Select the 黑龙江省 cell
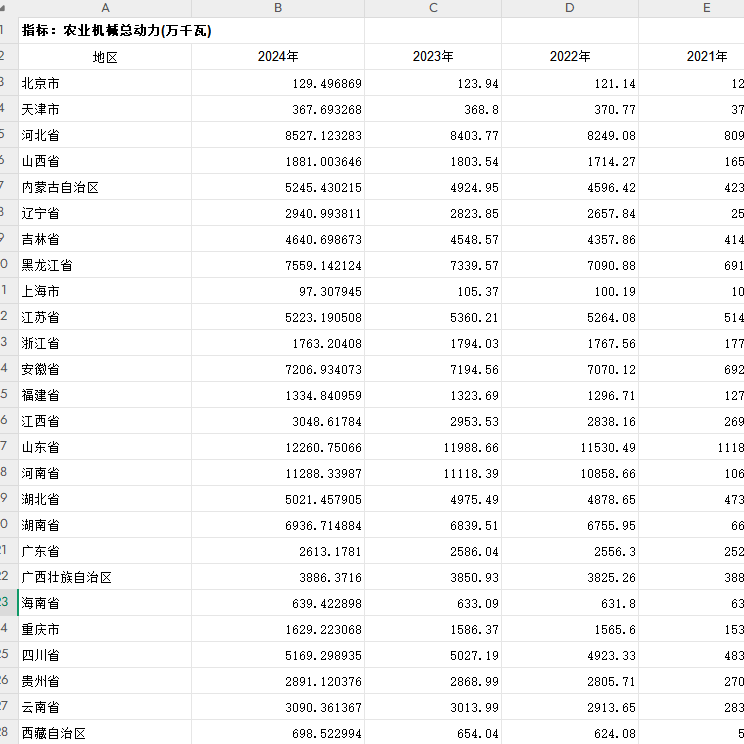 click(105, 265)
